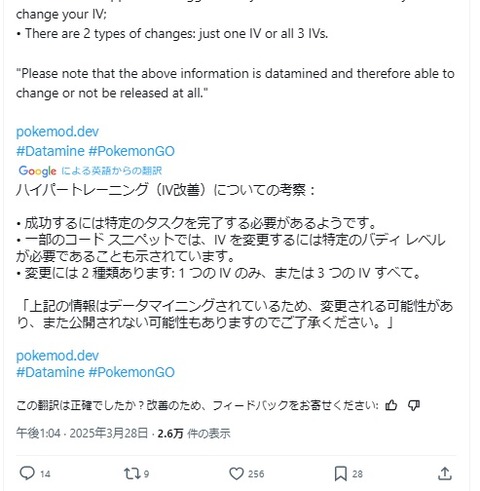
Task: Open the share upload icon
Action: point(445,473)
